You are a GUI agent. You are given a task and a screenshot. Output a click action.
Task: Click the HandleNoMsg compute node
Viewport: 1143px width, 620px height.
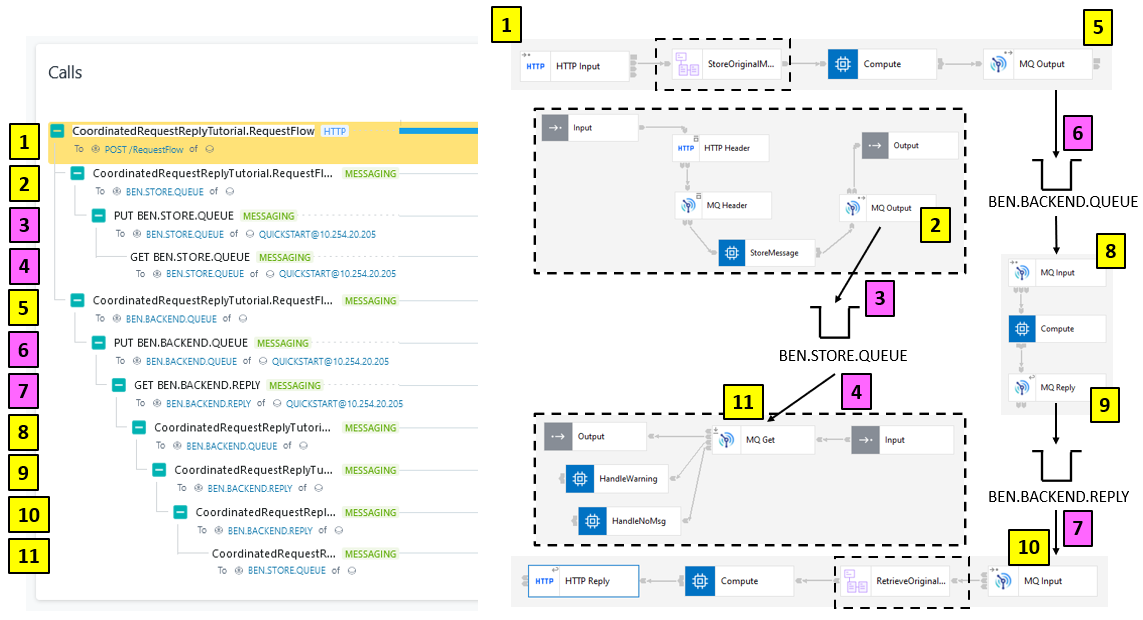[x=630, y=520]
